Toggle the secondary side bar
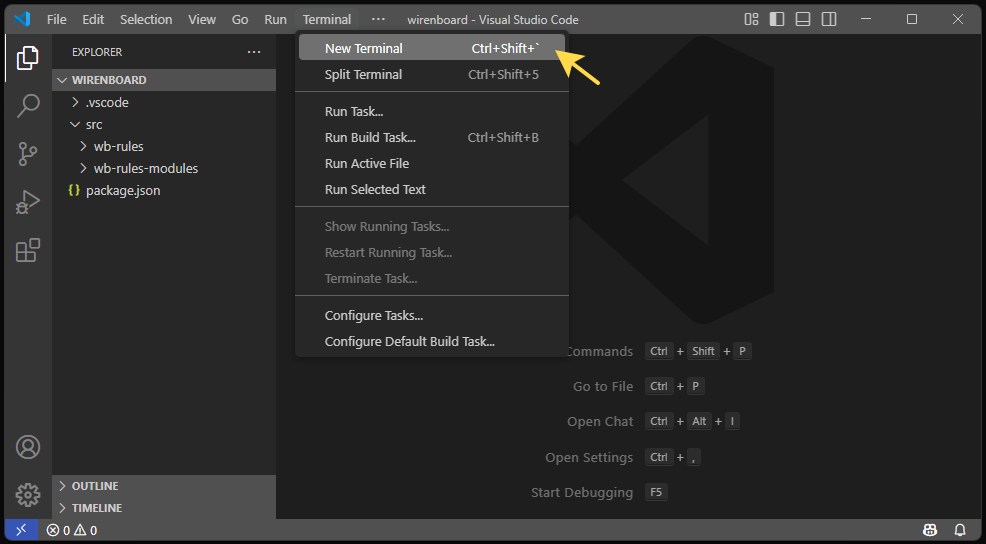Screen dimensions: 986x544 click(829, 19)
